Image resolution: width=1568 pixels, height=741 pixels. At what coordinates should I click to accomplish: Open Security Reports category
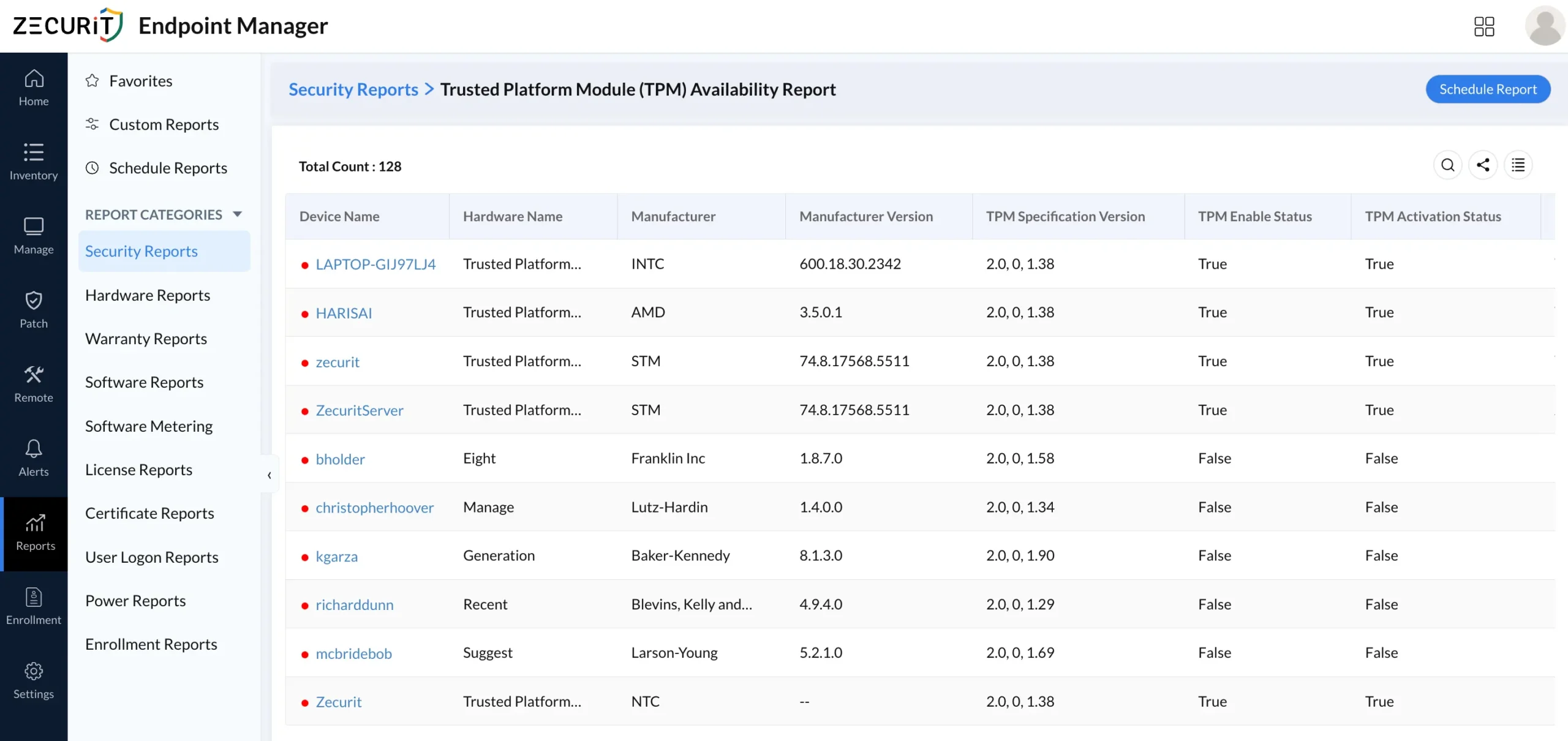click(x=164, y=251)
